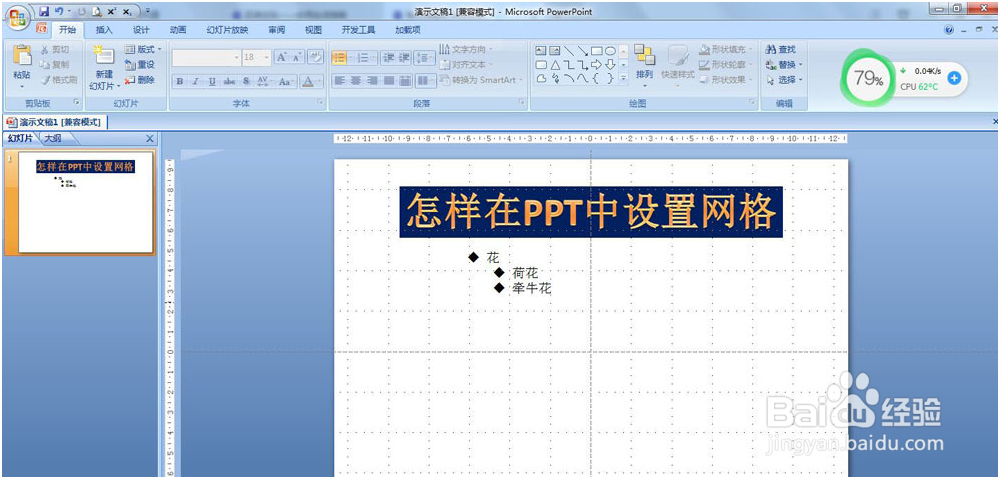Select the down block arrow shape
This screenshot has height=477, width=998.
pyautogui.click(x=610, y=64)
